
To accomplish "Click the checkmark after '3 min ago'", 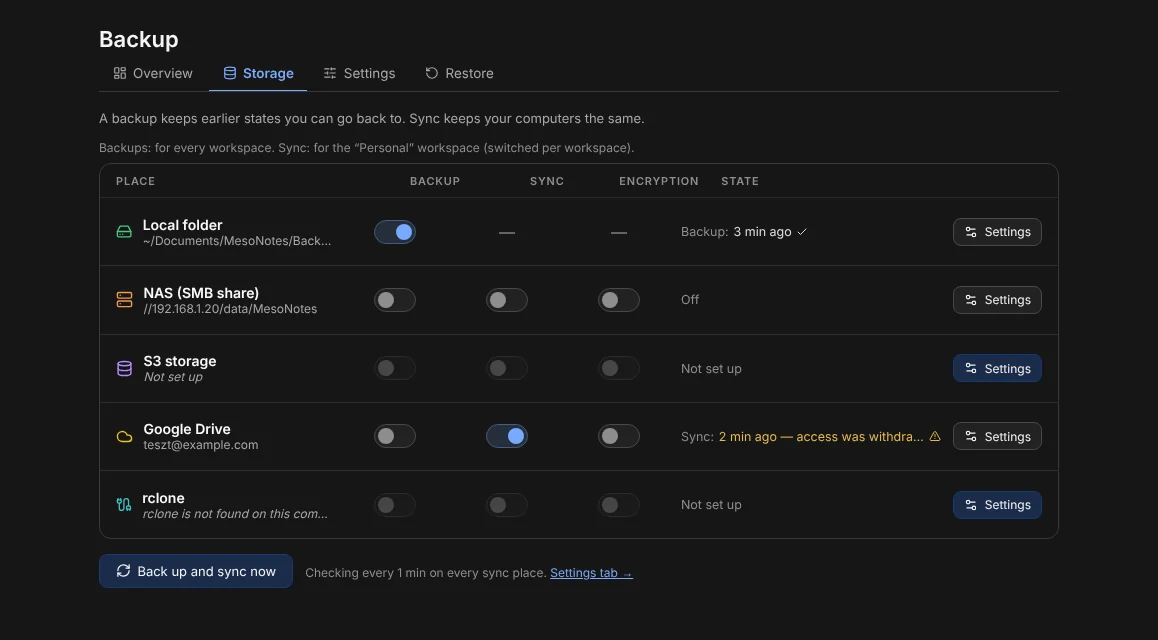I will pyautogui.click(x=802, y=232).
